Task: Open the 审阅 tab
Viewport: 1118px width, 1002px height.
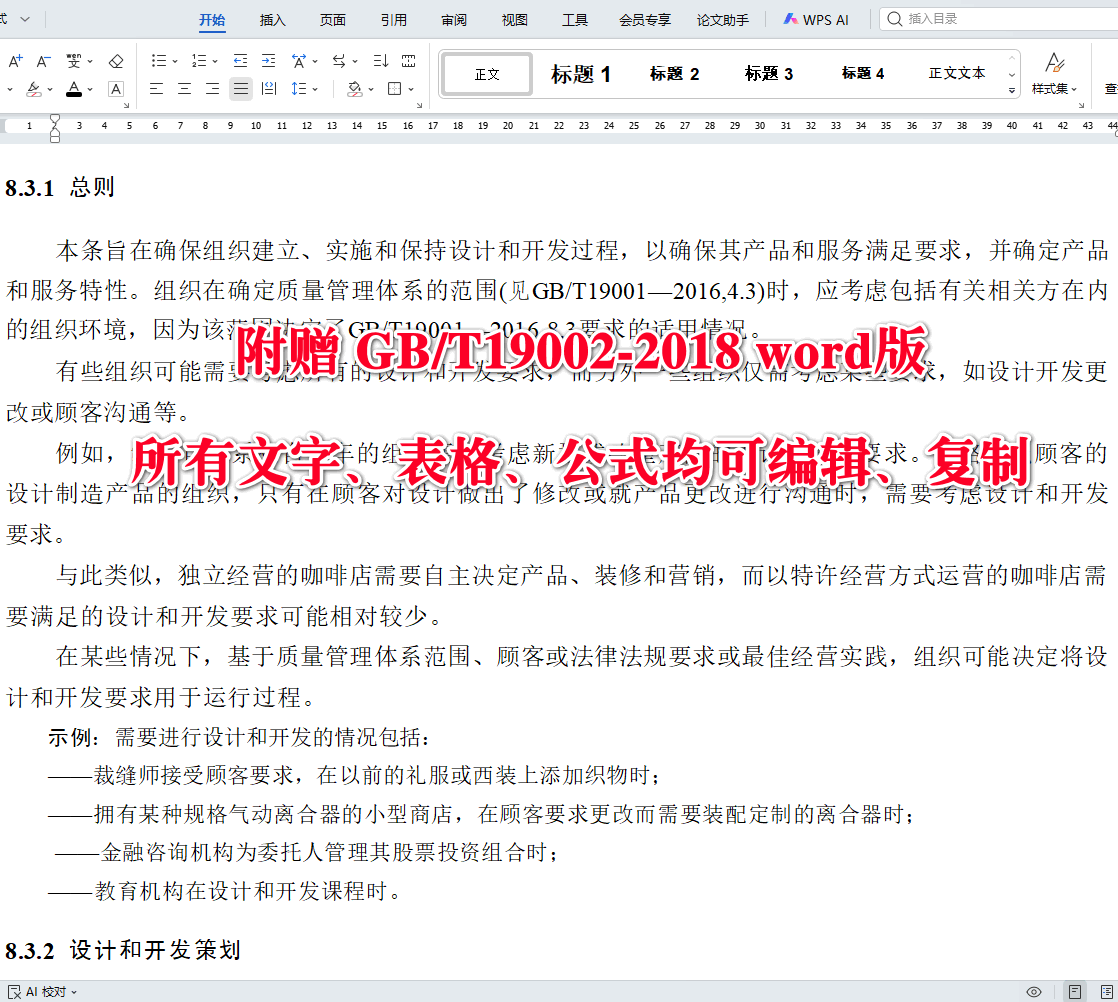Action: tap(454, 20)
